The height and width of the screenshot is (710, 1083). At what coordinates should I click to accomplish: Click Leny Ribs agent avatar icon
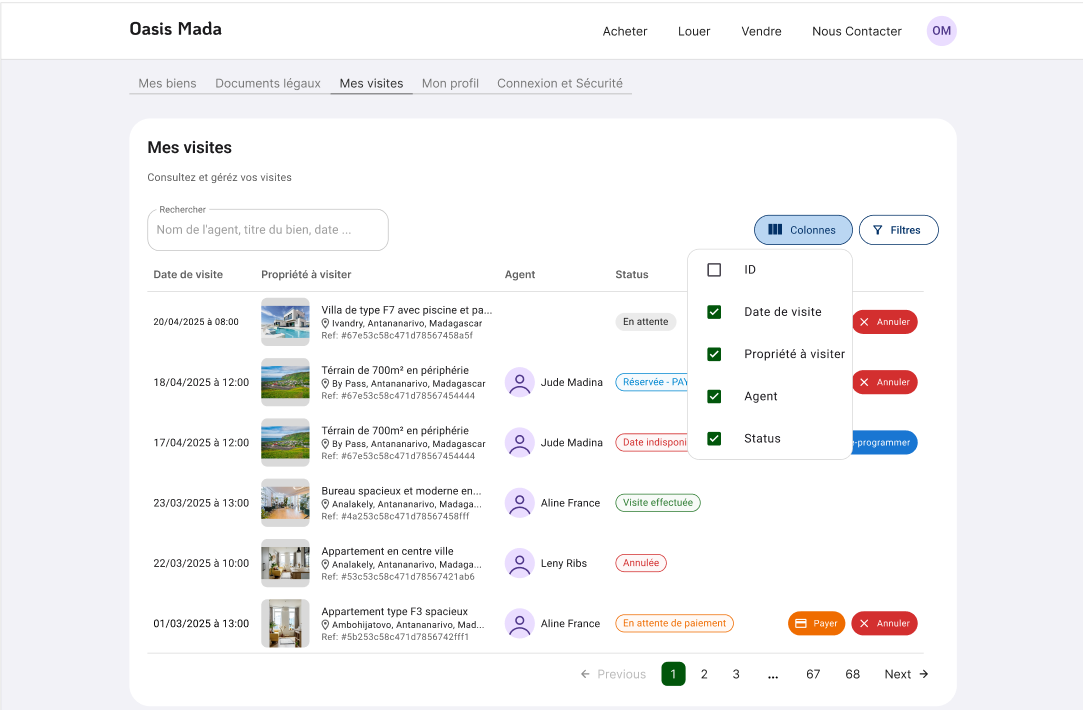[519, 563]
